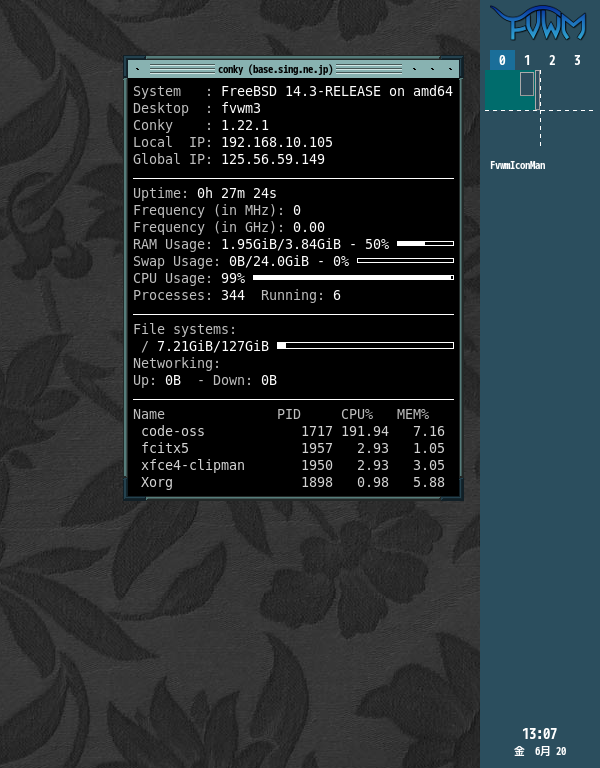Image resolution: width=600 pixels, height=768 pixels.
Task: Switch to desk 0 in pager
Action: coord(502,60)
